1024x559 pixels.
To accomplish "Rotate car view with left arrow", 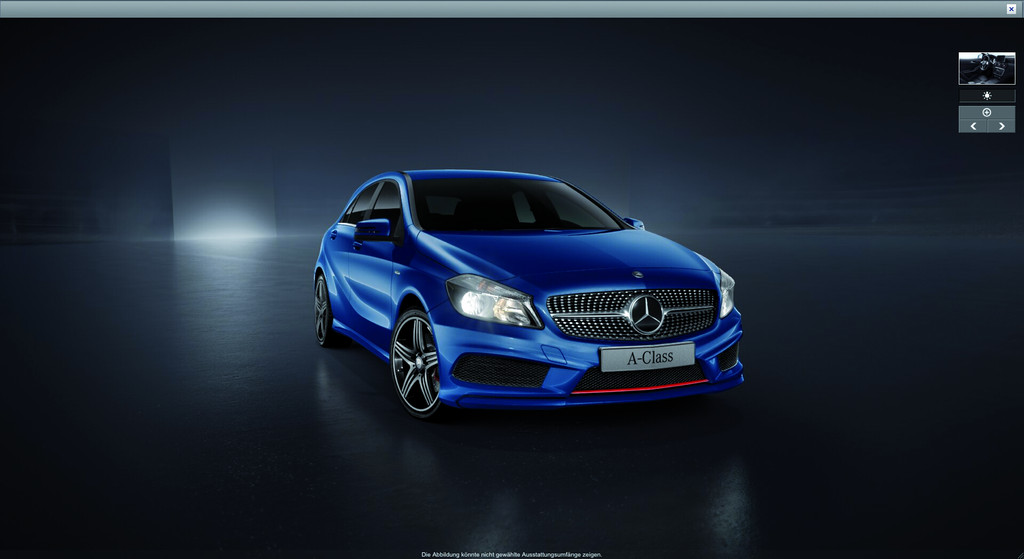I will click(972, 126).
